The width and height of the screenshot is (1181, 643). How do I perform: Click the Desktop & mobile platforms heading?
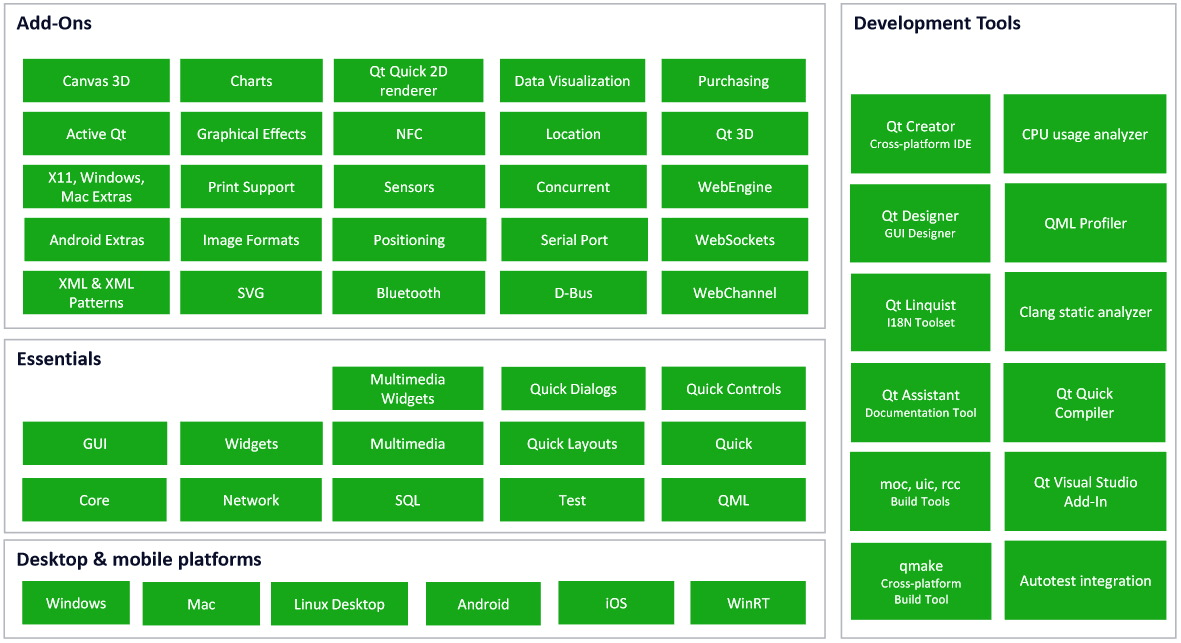[139, 559]
